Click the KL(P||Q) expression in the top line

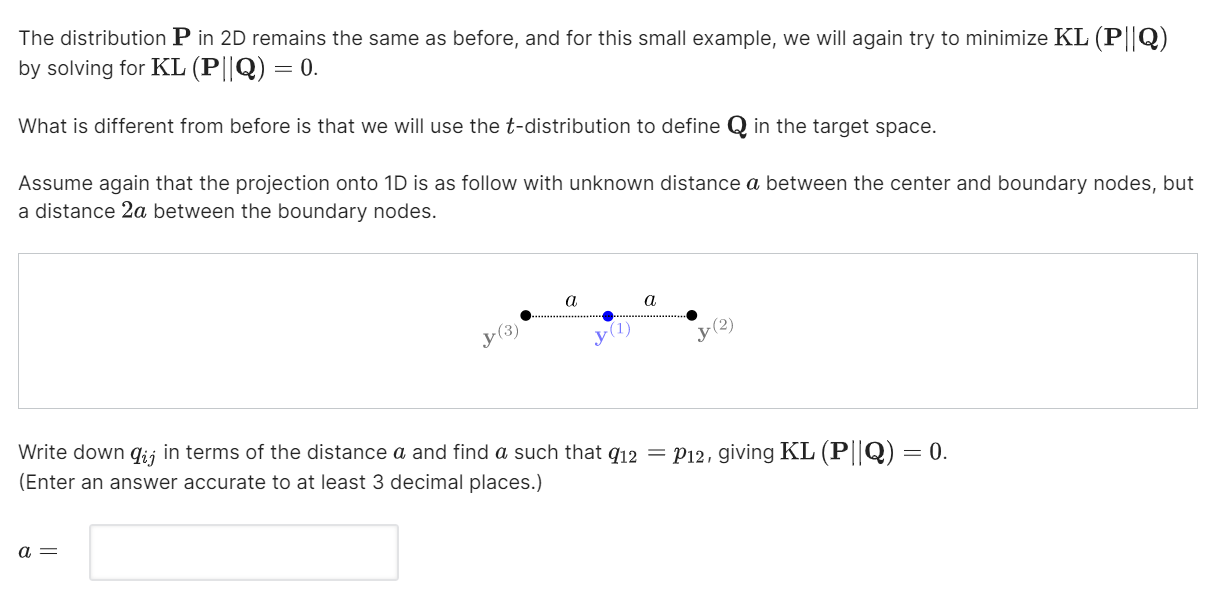1112,38
